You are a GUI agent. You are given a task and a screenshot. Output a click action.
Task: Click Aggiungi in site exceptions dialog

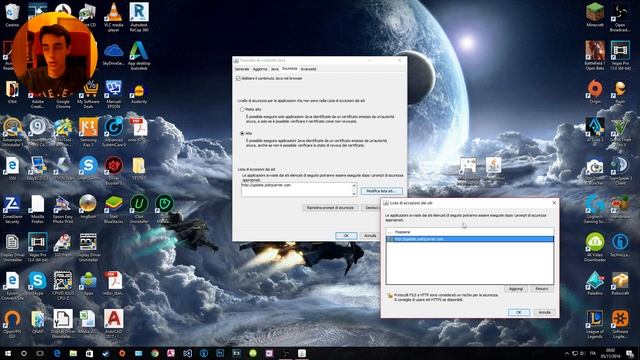tap(516, 289)
